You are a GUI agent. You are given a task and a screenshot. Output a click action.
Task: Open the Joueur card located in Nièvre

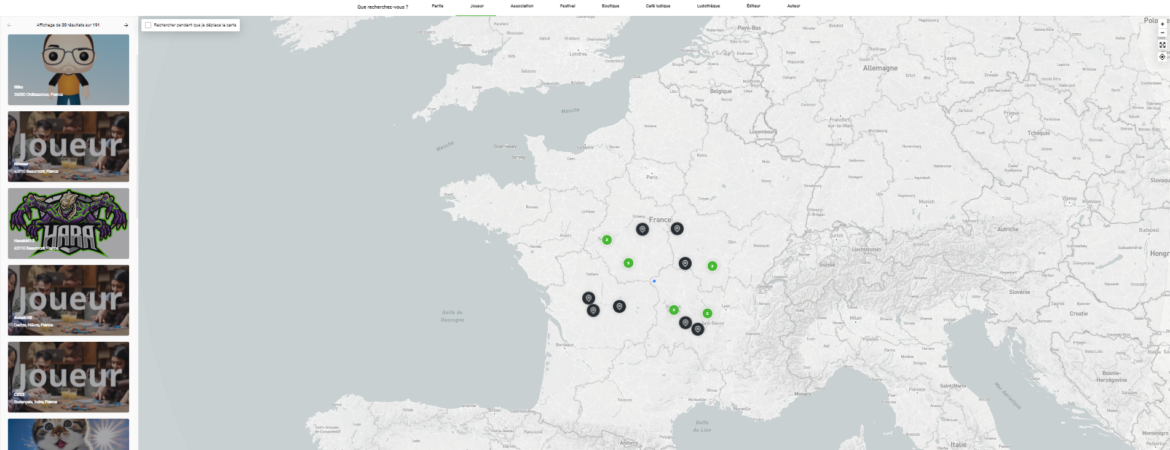click(68, 300)
